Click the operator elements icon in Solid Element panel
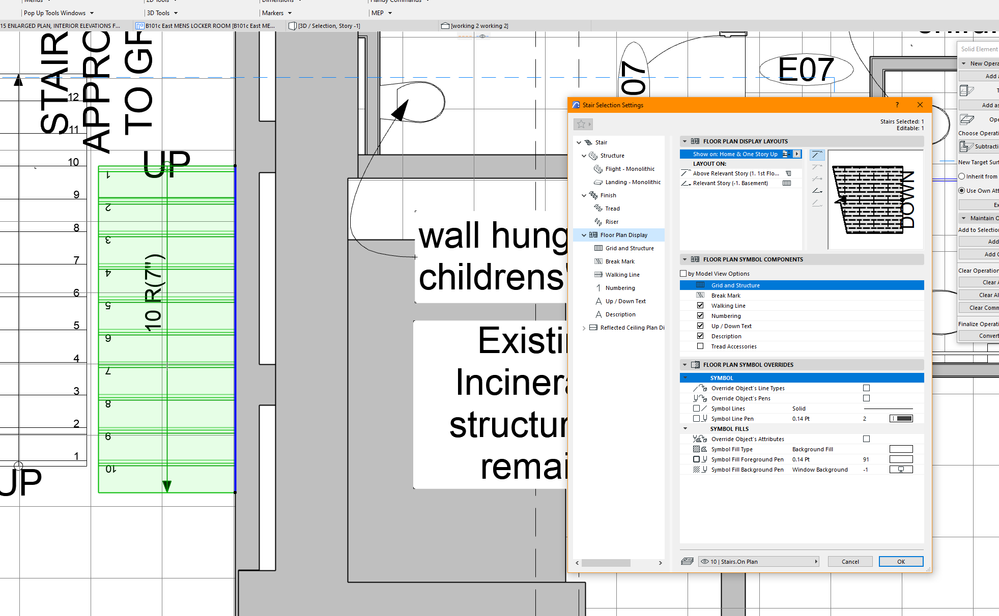 coord(967,119)
